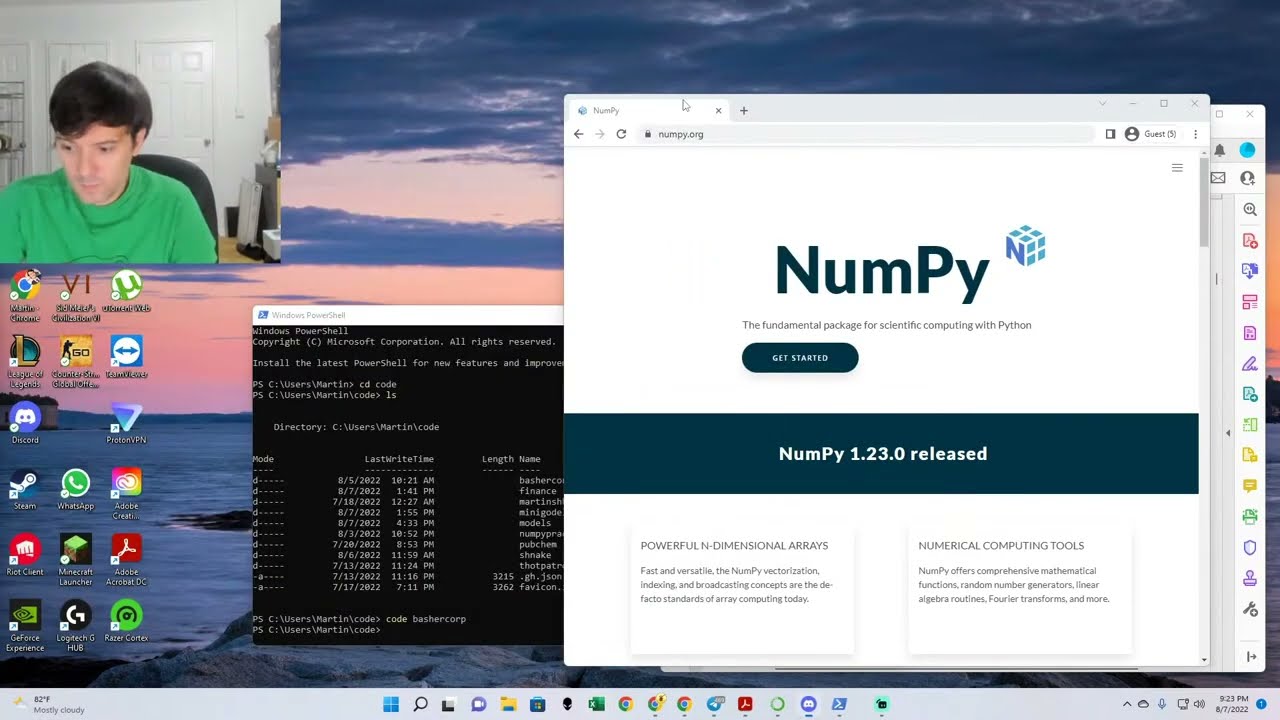
Task: Click the 'POWERFUL N-DIMENSIONAL ARRAYS' heading
Action: pyautogui.click(x=734, y=546)
